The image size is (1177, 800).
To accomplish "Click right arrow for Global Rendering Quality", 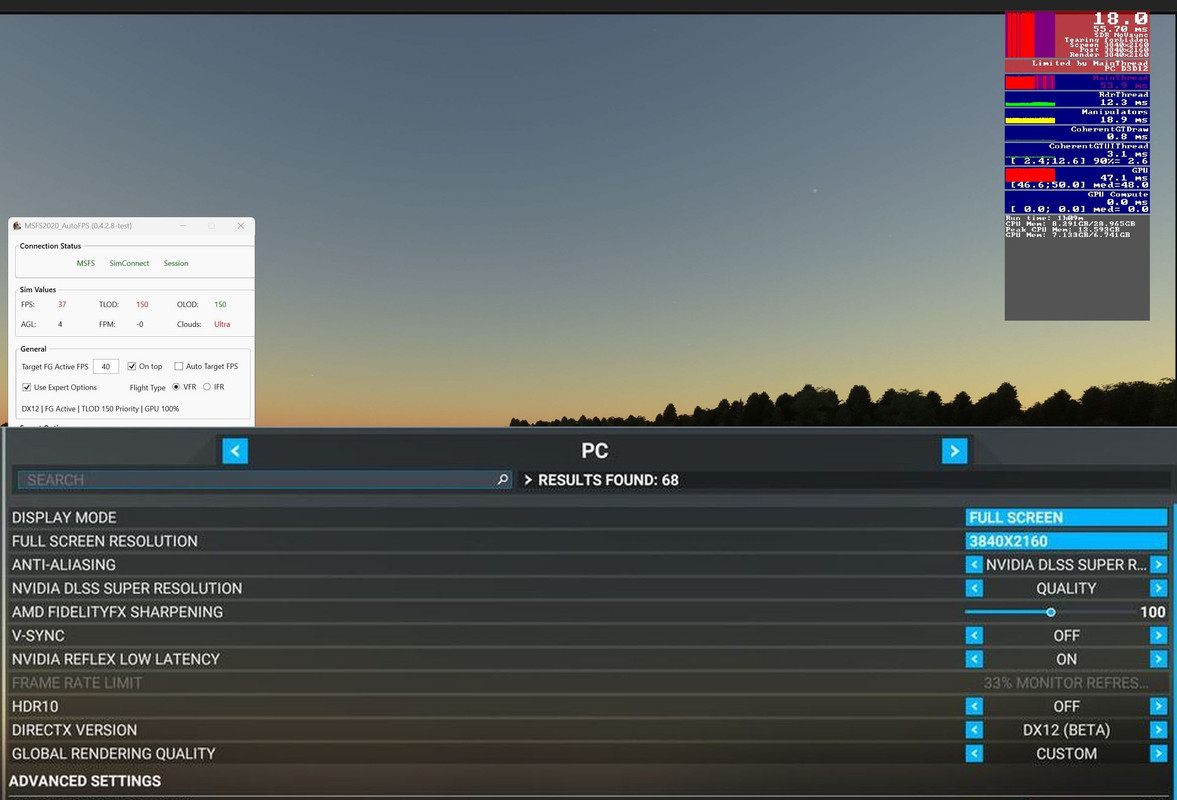I will (1158, 753).
